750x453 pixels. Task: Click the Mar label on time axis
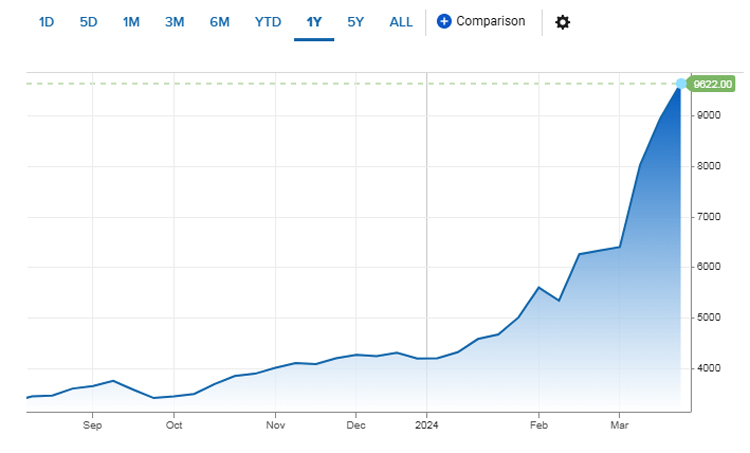pos(618,424)
